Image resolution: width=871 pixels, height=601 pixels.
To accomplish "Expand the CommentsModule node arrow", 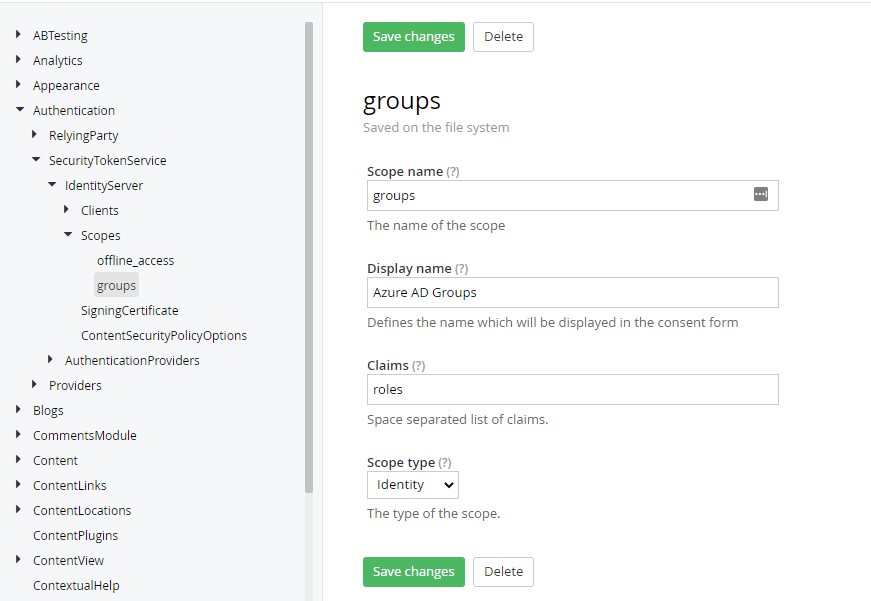I will click(x=18, y=434).
